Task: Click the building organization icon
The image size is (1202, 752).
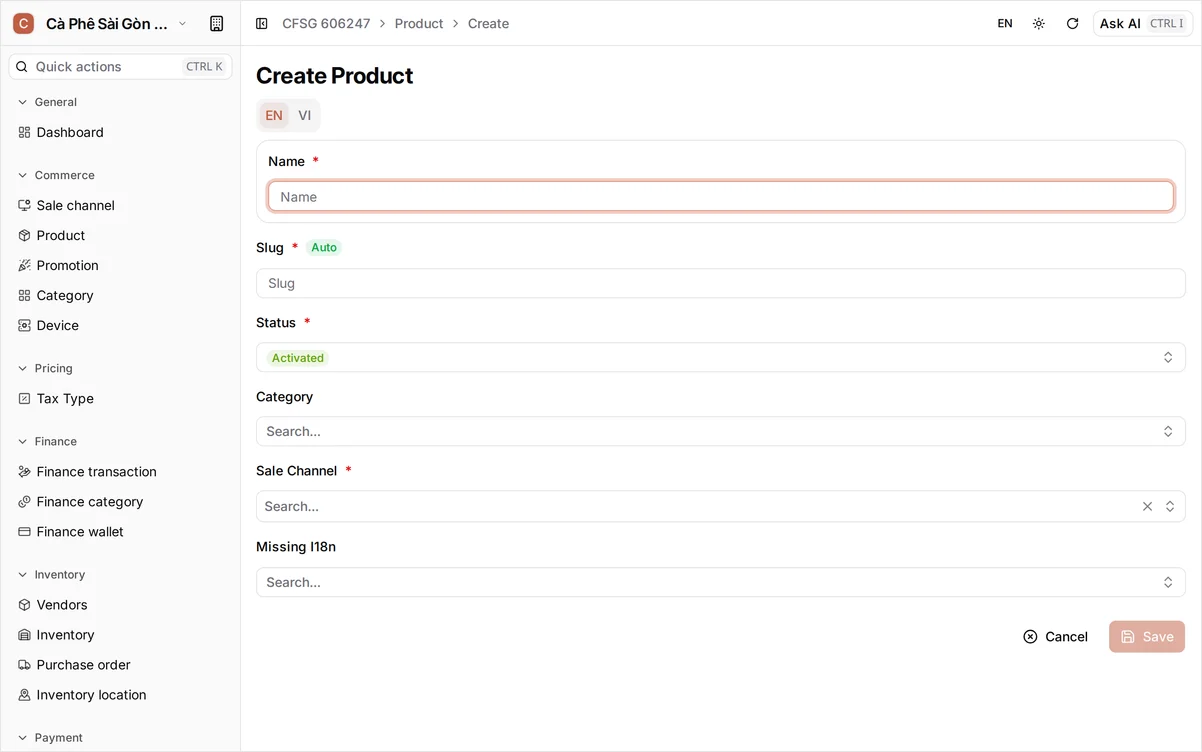Action: (x=216, y=23)
